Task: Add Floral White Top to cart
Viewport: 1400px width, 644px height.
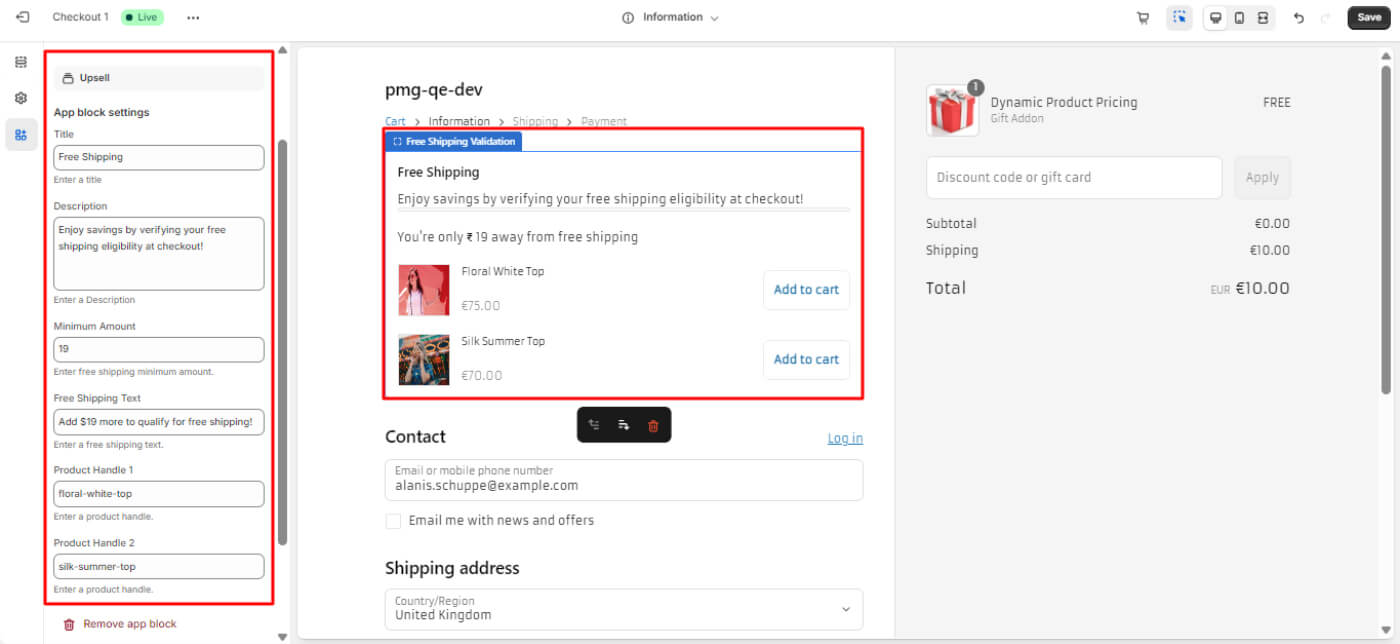Action: click(806, 290)
